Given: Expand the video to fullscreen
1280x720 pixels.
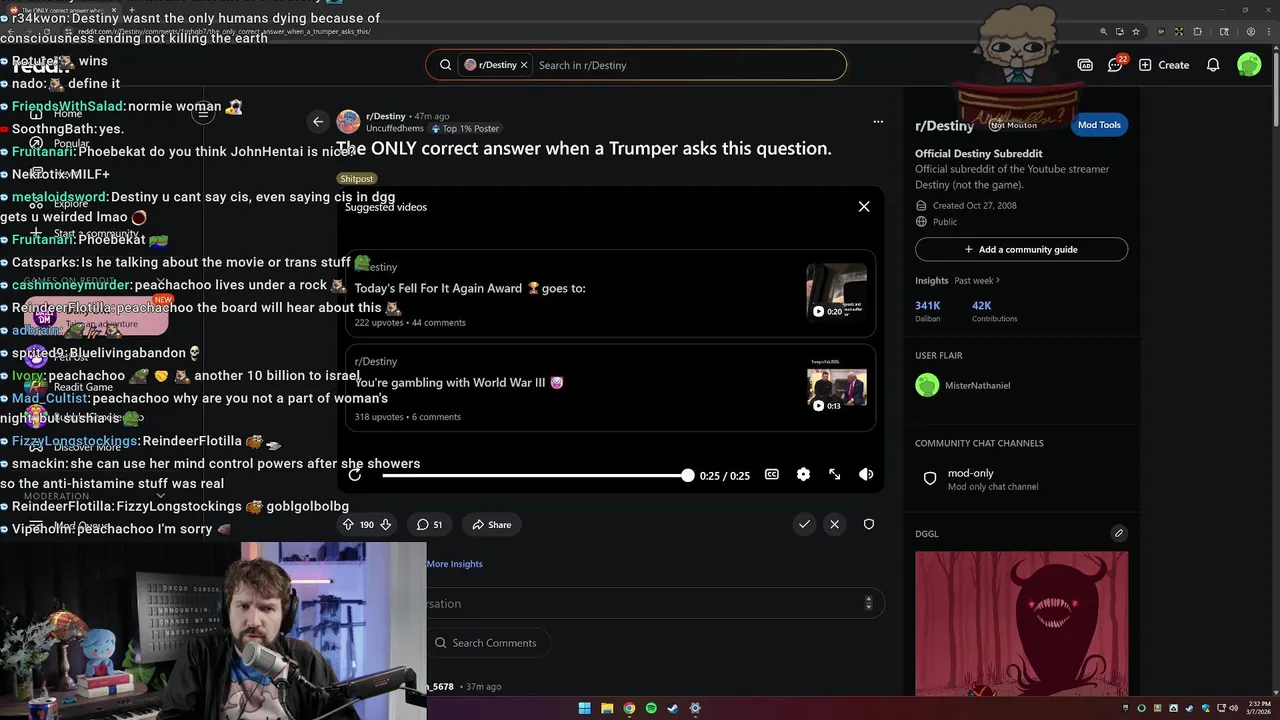Looking at the screenshot, I should pyautogui.click(x=835, y=475).
